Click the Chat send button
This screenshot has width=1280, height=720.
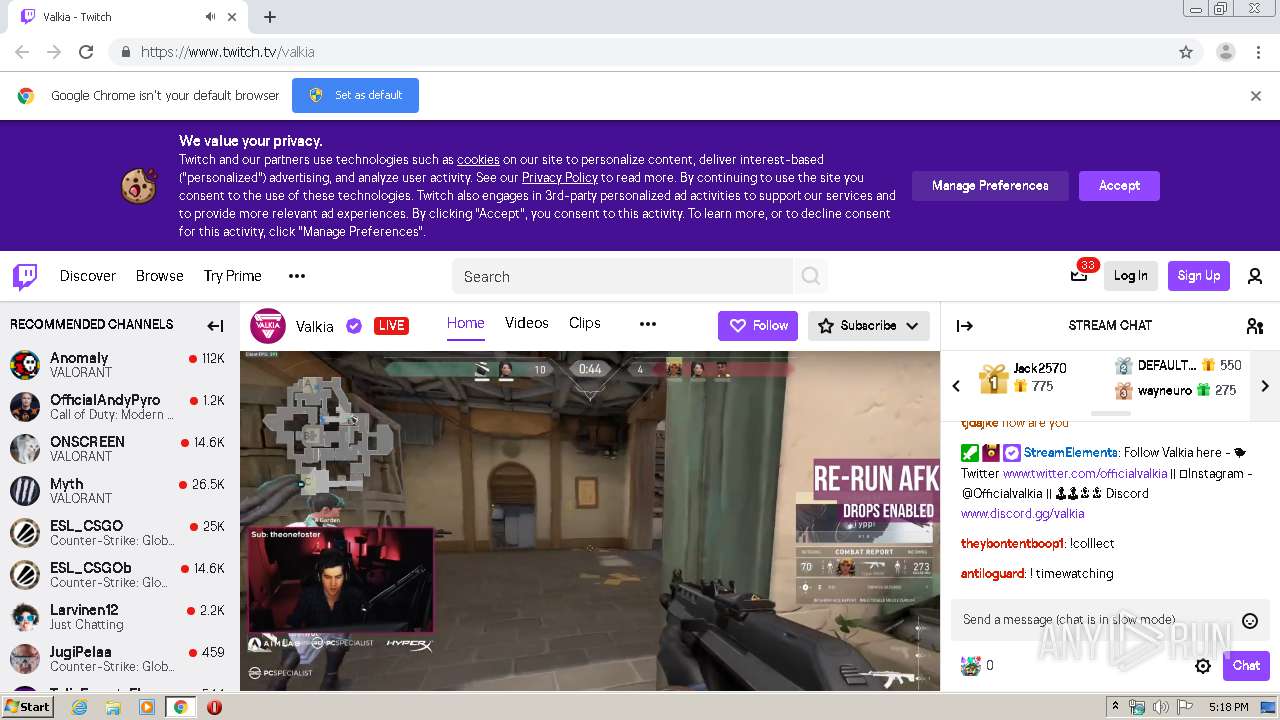click(x=1246, y=666)
